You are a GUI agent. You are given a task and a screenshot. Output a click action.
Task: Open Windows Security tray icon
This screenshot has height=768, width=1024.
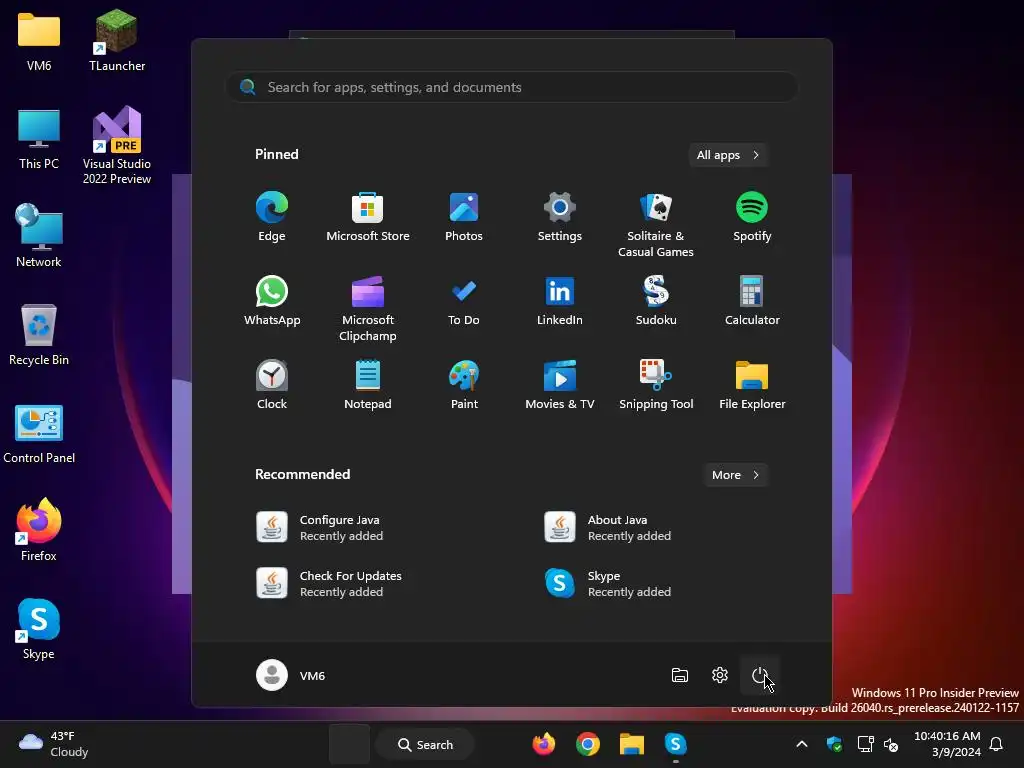pos(834,744)
